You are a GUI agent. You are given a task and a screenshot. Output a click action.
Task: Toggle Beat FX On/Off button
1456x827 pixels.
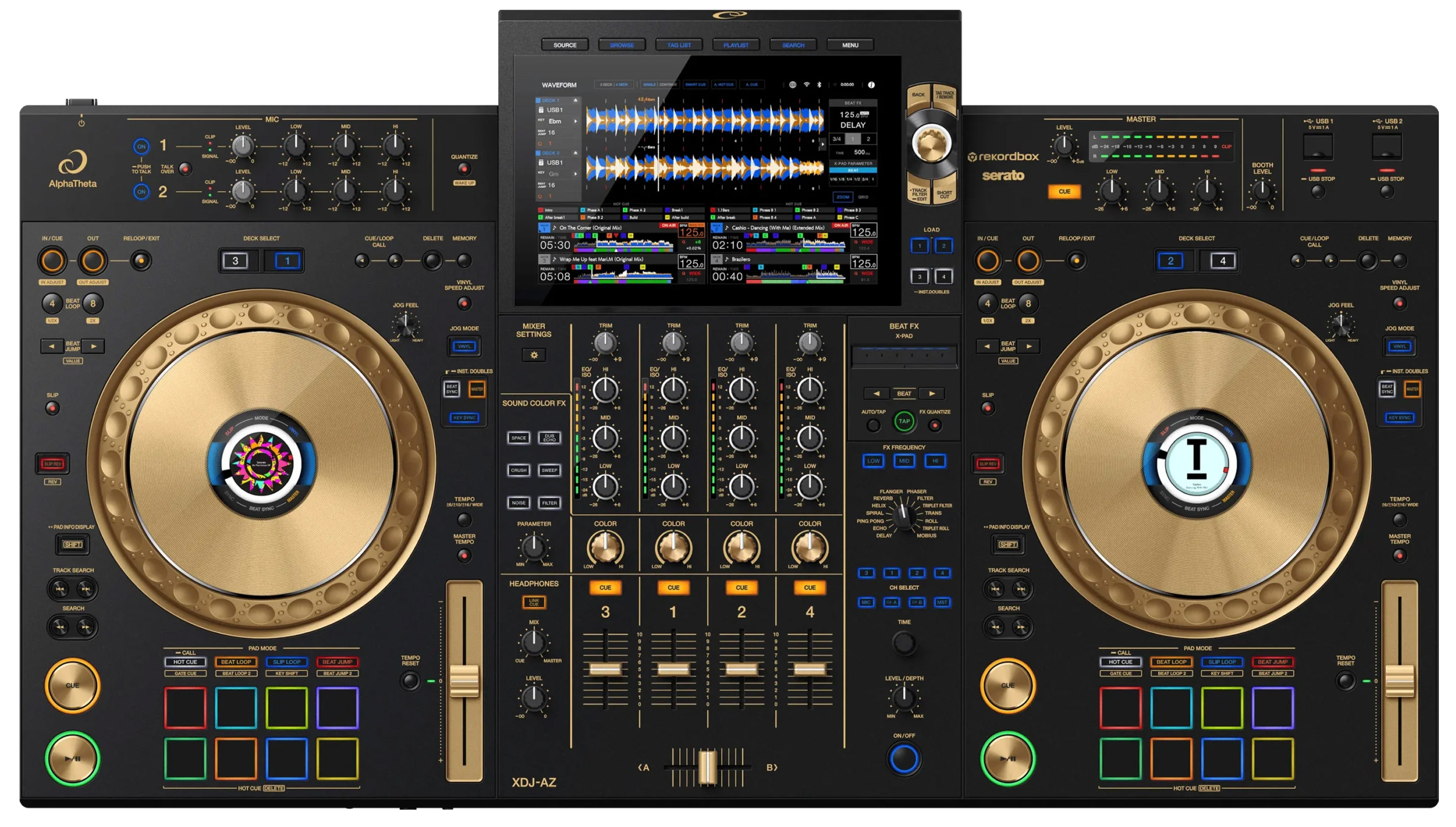[x=904, y=759]
